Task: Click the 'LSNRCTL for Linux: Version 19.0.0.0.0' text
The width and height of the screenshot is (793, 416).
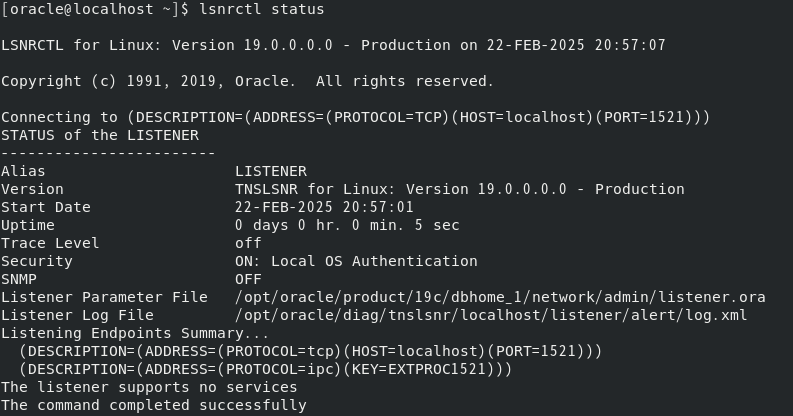Action: 167,45
